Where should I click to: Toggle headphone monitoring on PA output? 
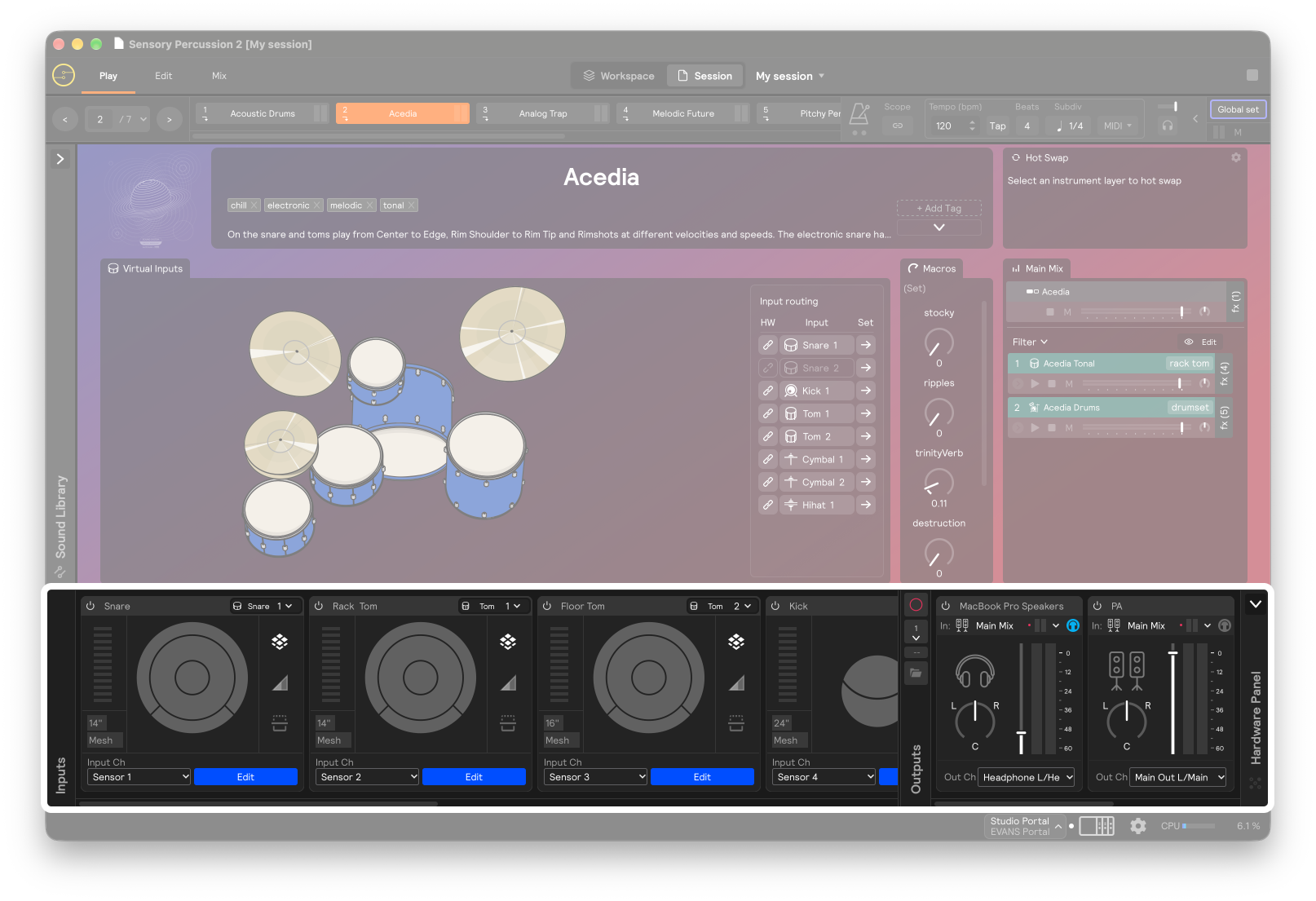tap(1224, 625)
